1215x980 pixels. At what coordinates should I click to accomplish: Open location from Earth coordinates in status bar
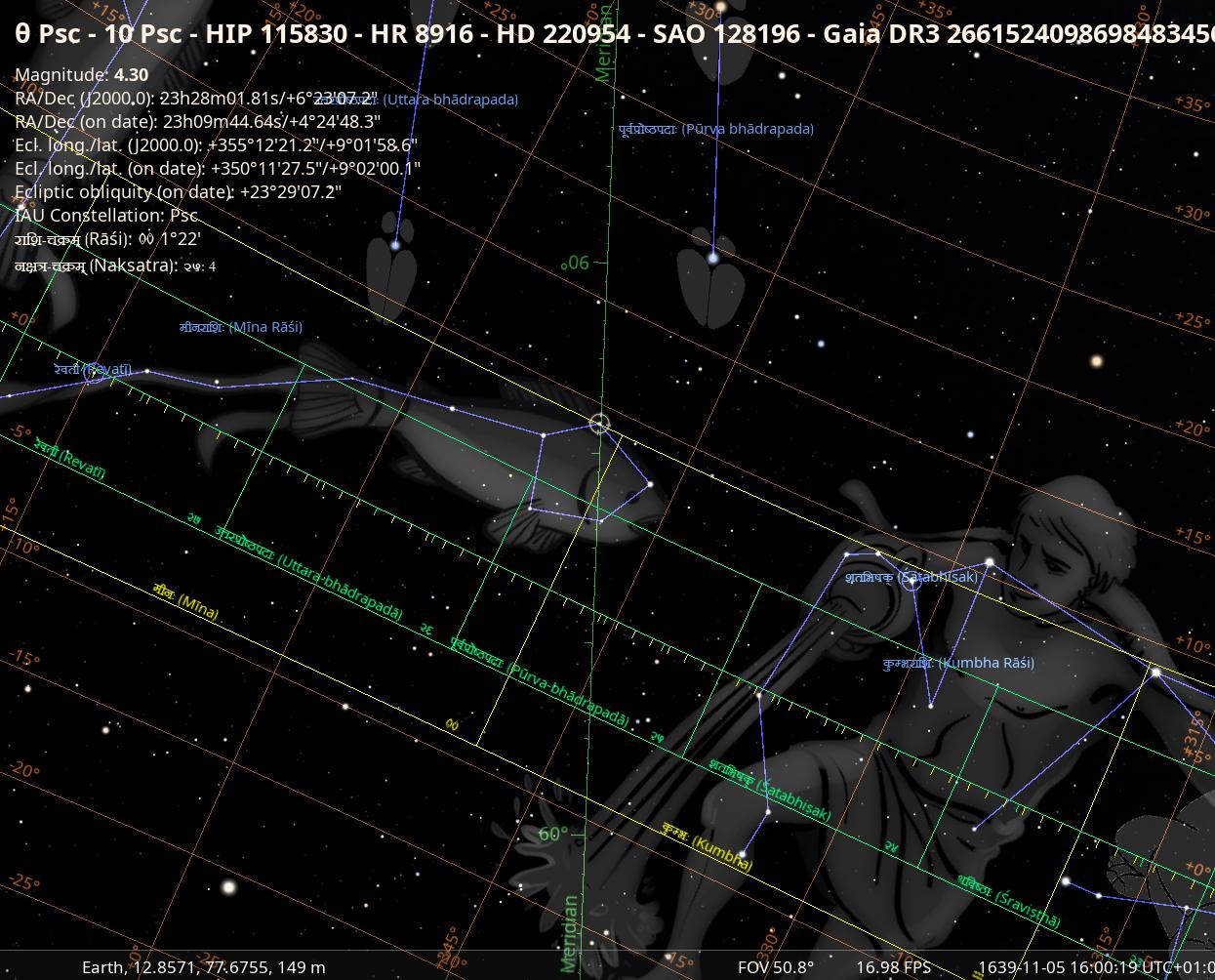(203, 967)
